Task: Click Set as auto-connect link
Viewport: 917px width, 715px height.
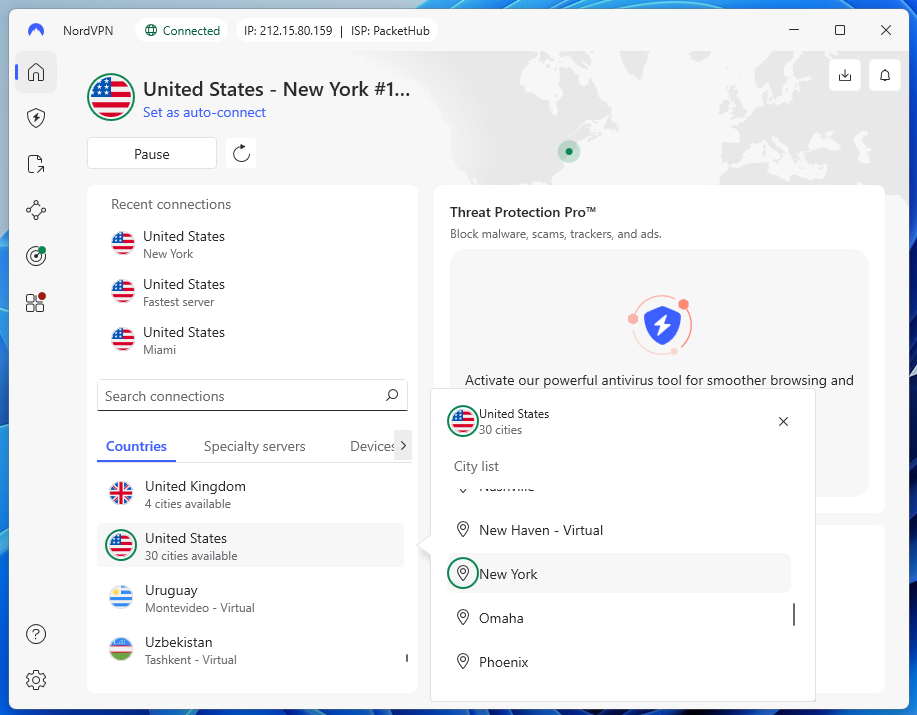Action: pos(204,112)
